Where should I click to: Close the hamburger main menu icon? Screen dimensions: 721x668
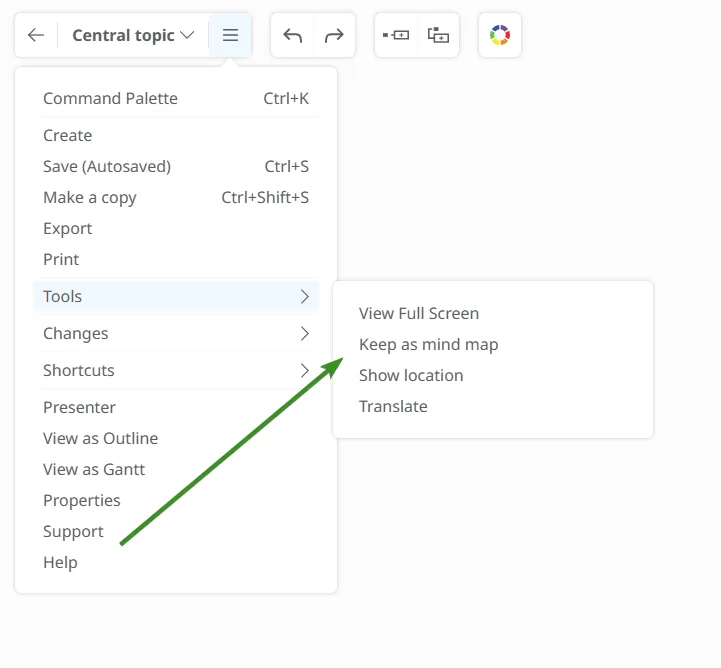230,35
